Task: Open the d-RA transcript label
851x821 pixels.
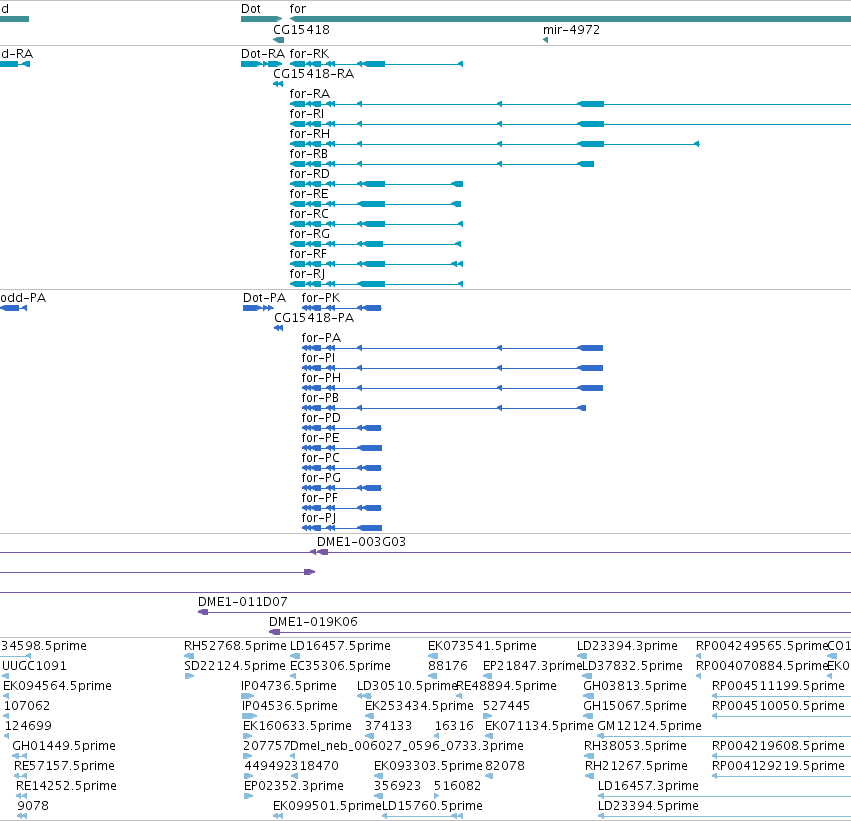Action: [x=17, y=54]
